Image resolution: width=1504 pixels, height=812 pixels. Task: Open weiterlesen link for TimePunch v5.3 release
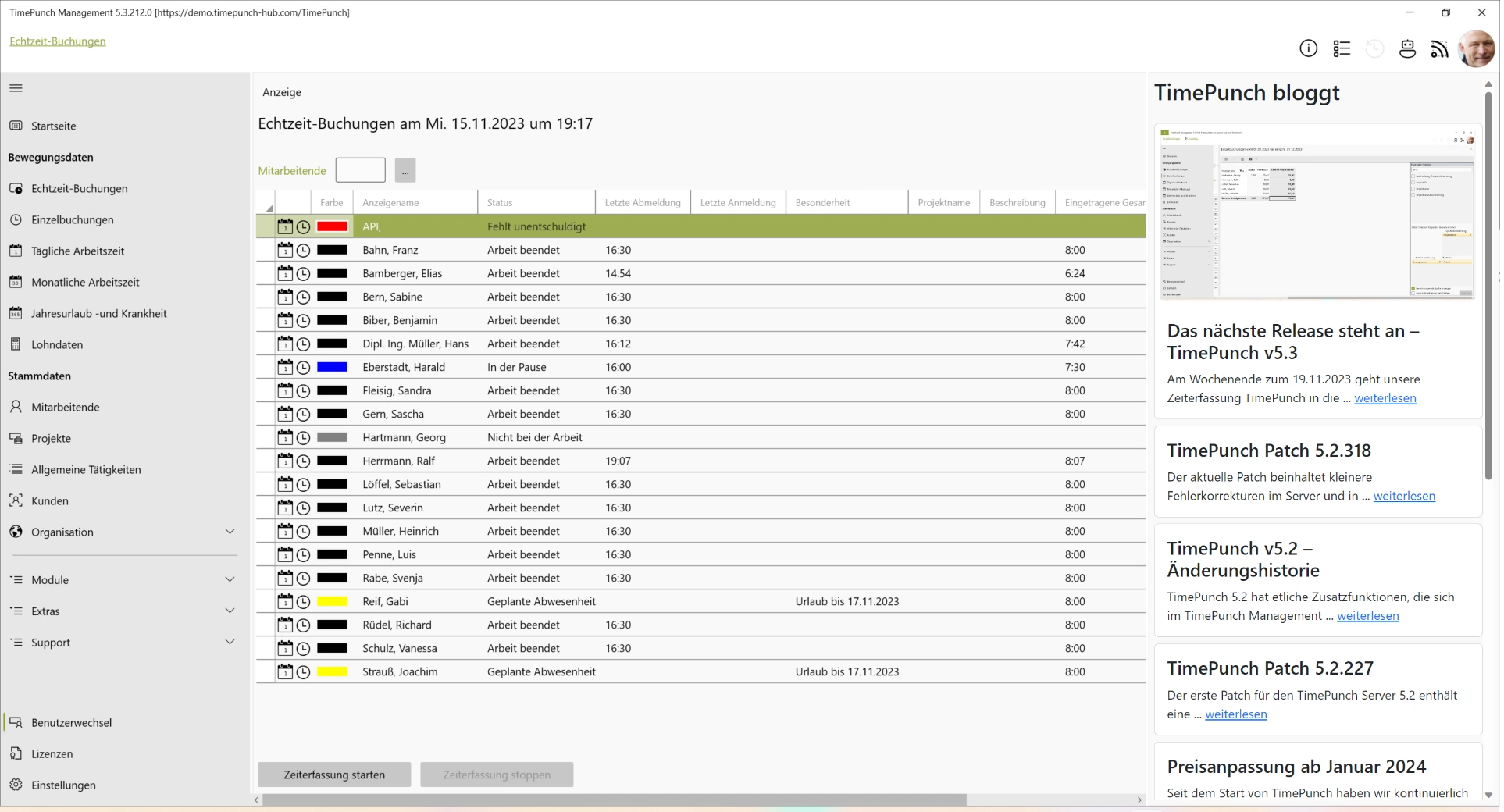click(x=1385, y=398)
